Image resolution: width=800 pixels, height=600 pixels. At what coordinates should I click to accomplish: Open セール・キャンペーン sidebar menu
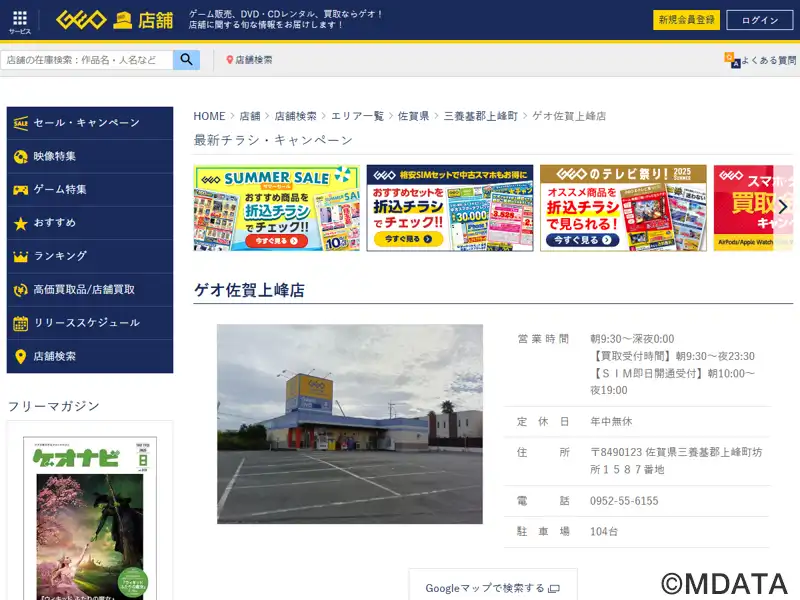[x=90, y=123]
